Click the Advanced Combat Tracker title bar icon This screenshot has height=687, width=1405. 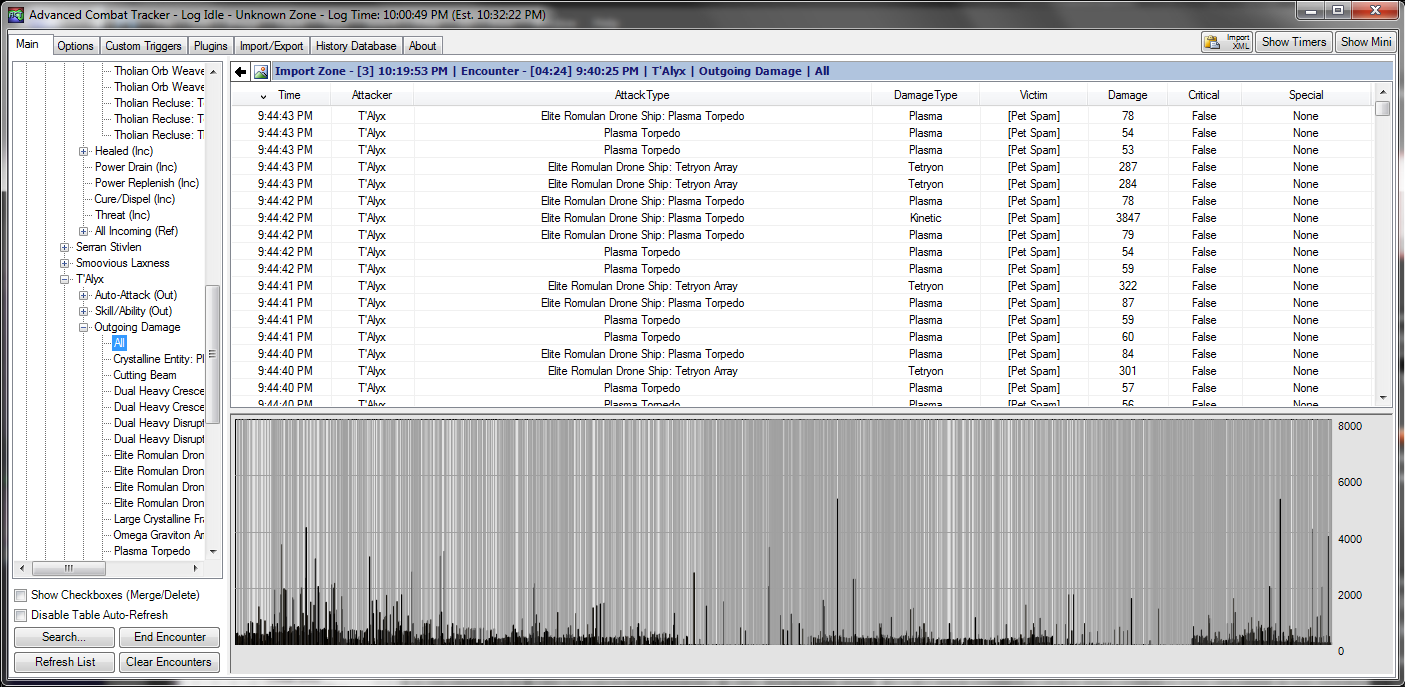15,14
